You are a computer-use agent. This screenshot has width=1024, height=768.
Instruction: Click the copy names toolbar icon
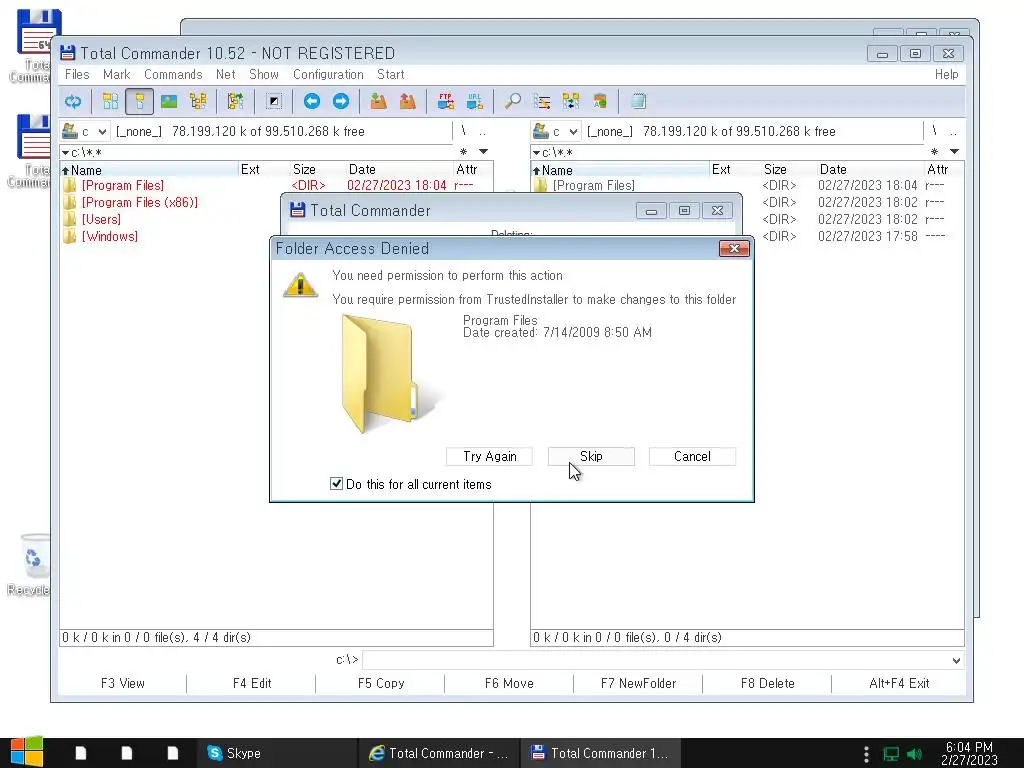(x=600, y=101)
